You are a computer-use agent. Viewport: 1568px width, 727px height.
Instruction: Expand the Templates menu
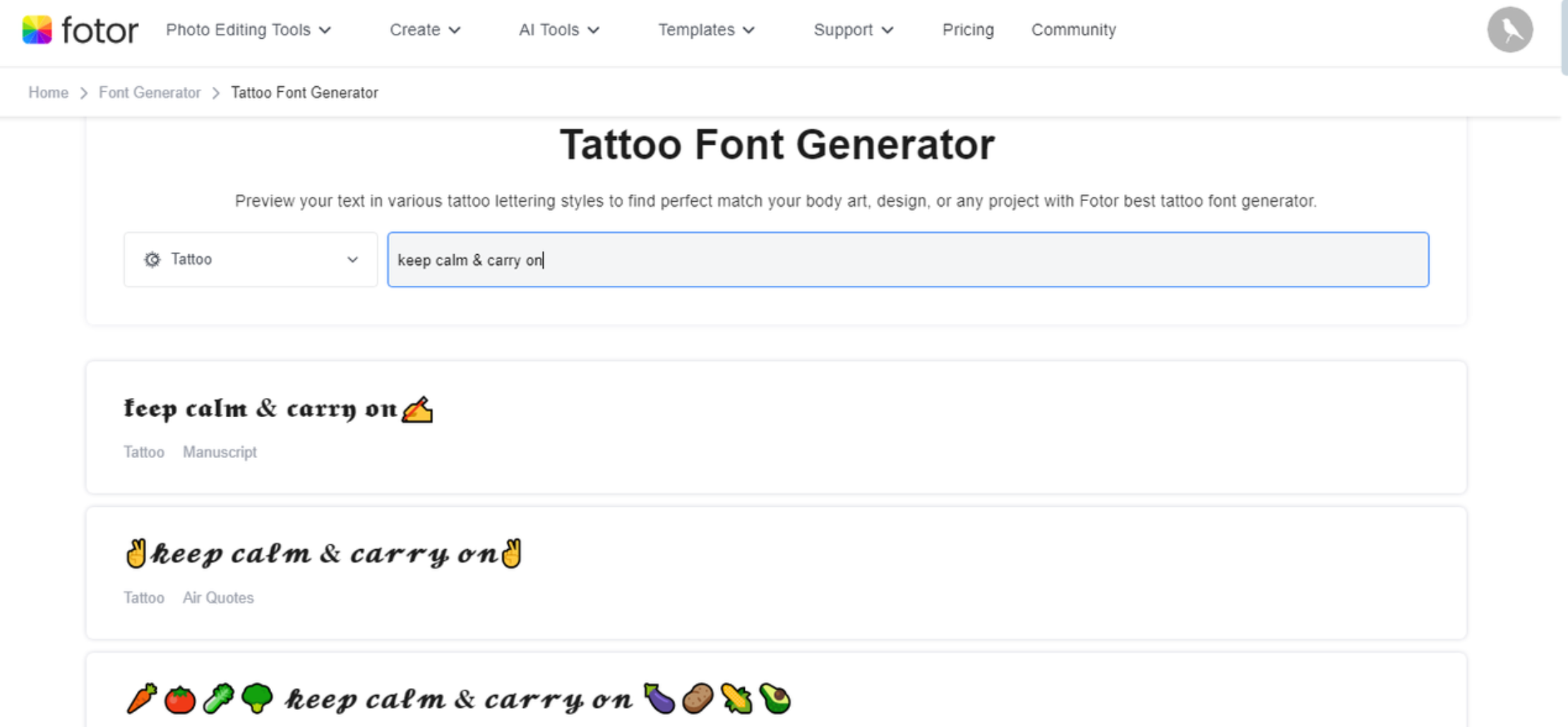tap(706, 30)
